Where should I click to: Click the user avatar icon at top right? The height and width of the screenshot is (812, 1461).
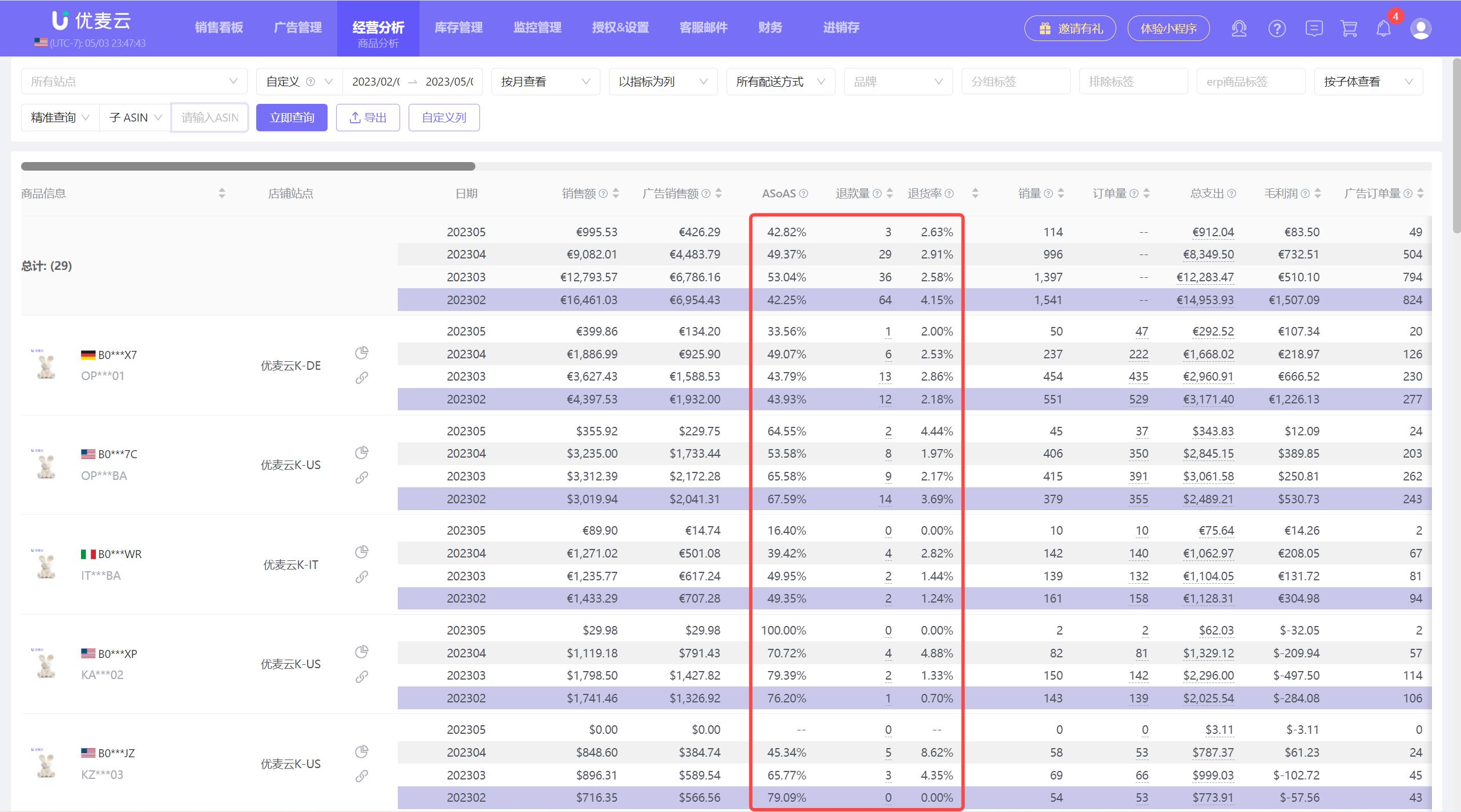pos(1420,29)
